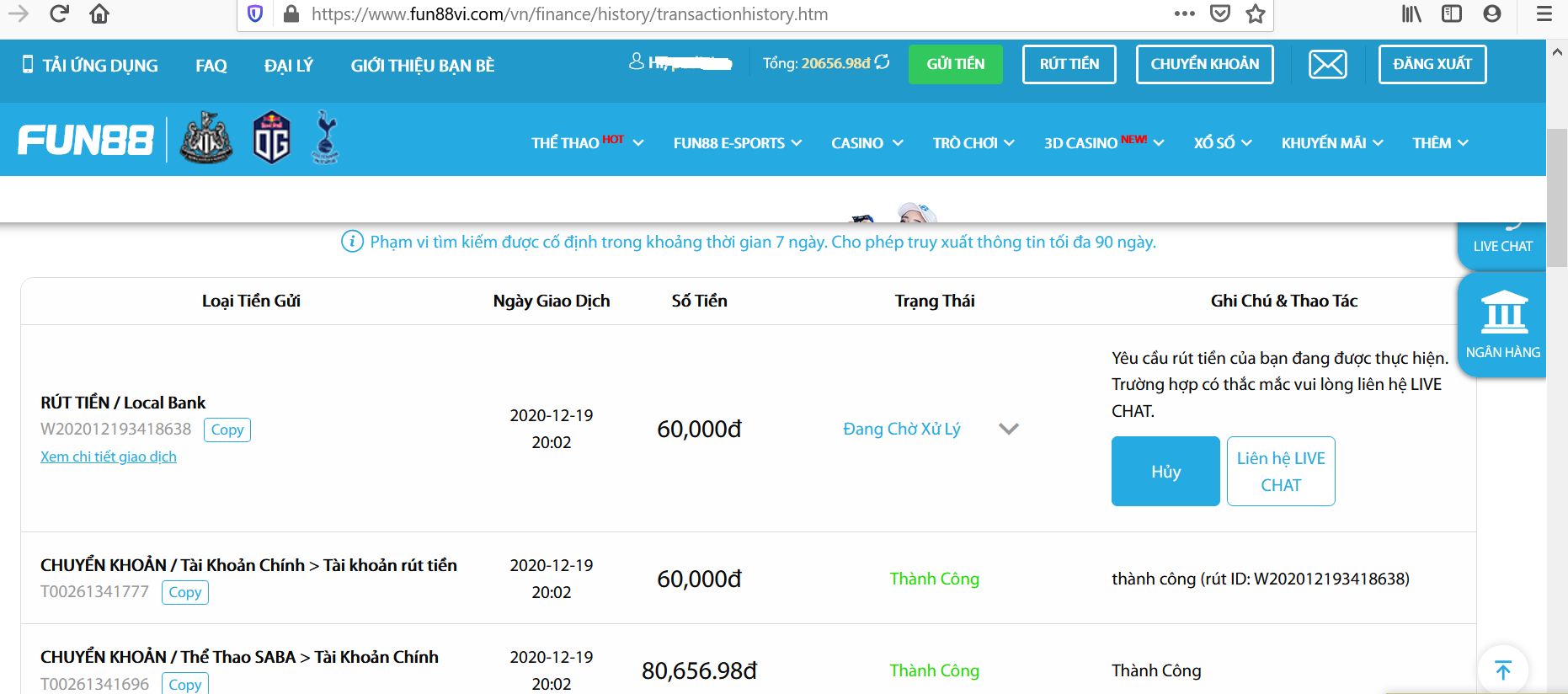Expand the CASINO dropdown menu
The image size is (1568, 694).
[867, 143]
